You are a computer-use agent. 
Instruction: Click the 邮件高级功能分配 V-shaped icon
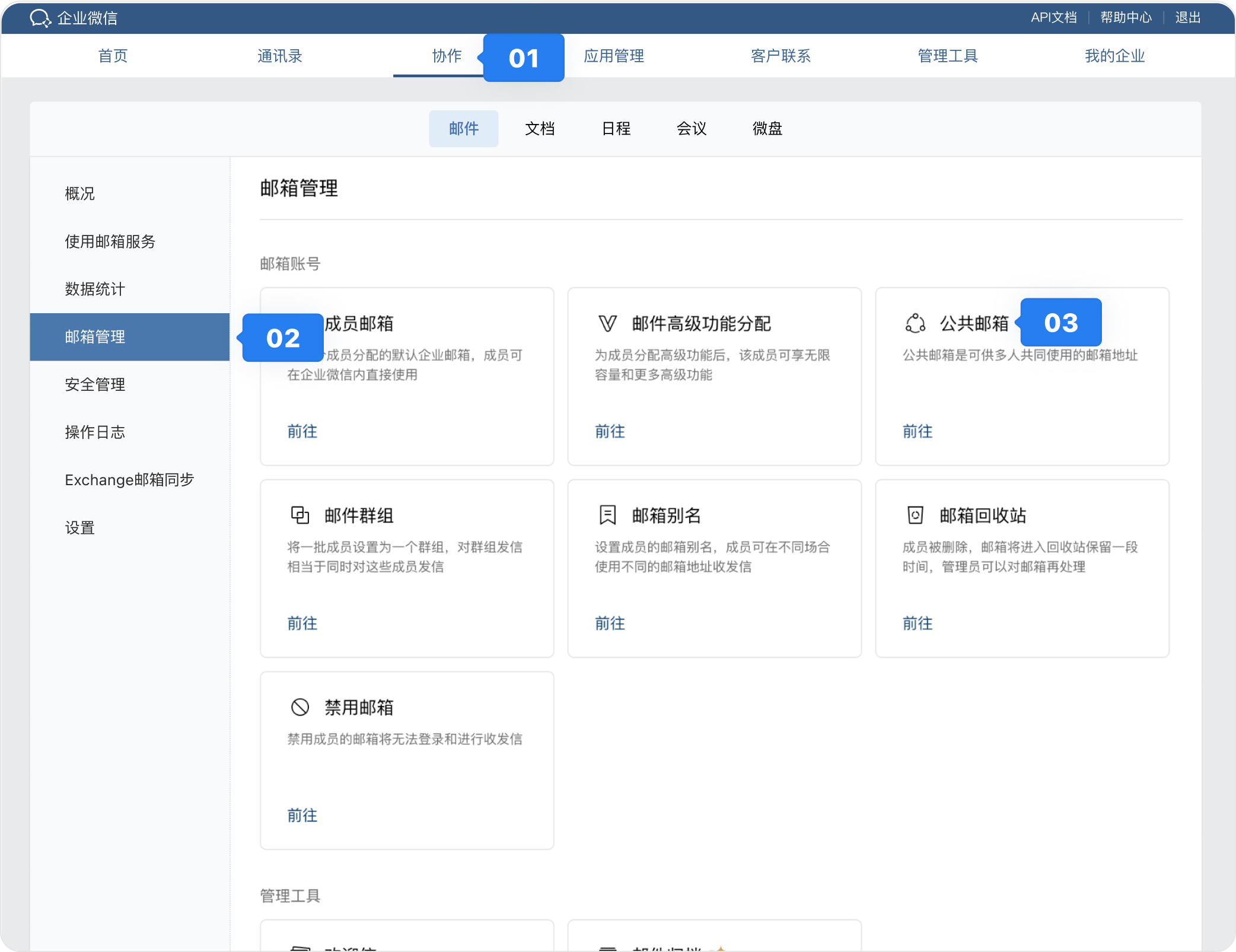click(x=607, y=323)
